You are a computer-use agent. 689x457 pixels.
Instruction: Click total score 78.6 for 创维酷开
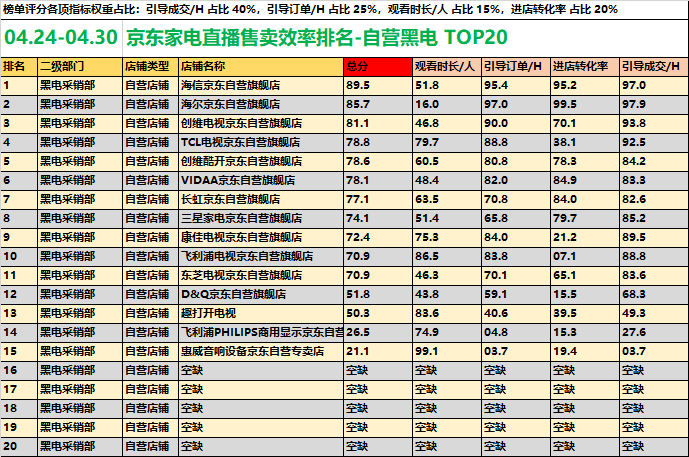click(x=378, y=161)
